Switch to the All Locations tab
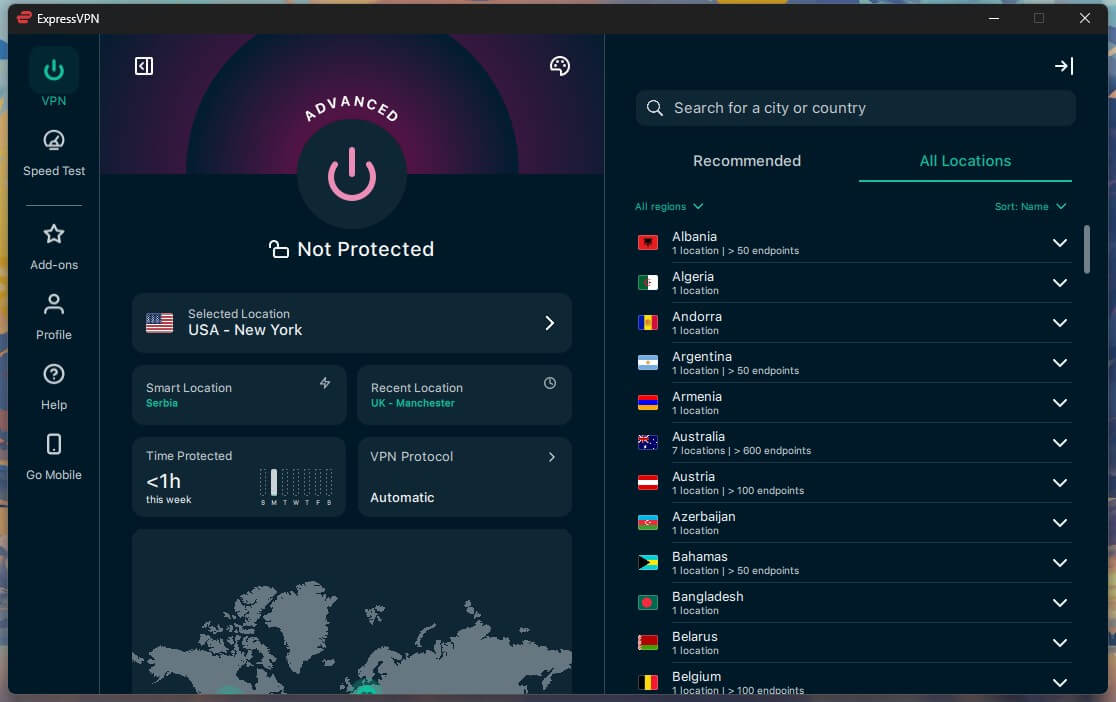 [965, 161]
